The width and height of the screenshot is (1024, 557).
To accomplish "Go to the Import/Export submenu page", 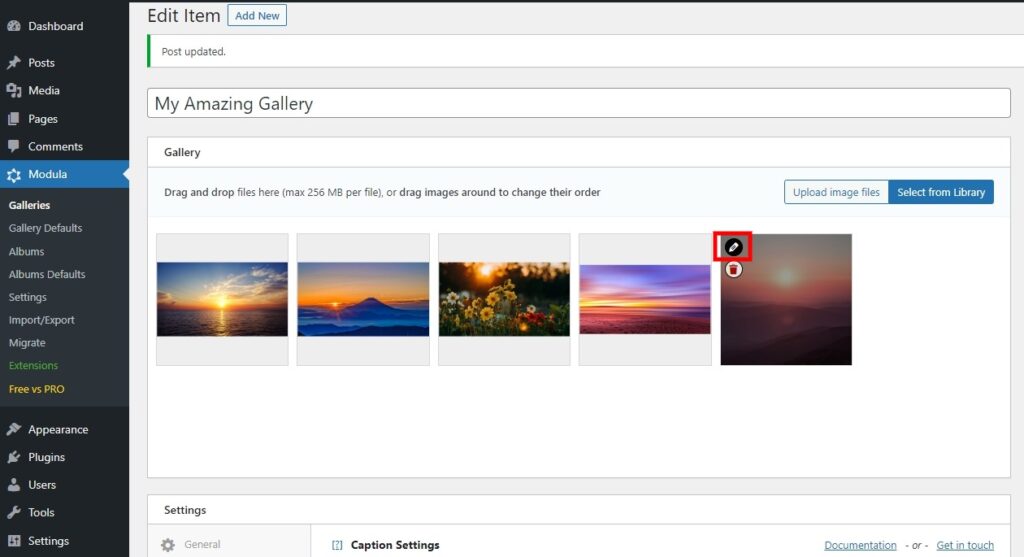I will pyautogui.click(x=41, y=320).
